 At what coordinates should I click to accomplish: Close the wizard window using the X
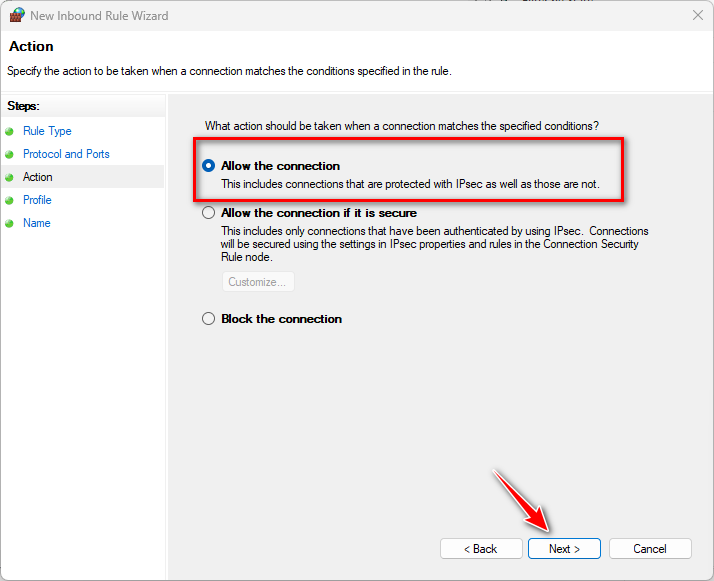[x=697, y=16]
